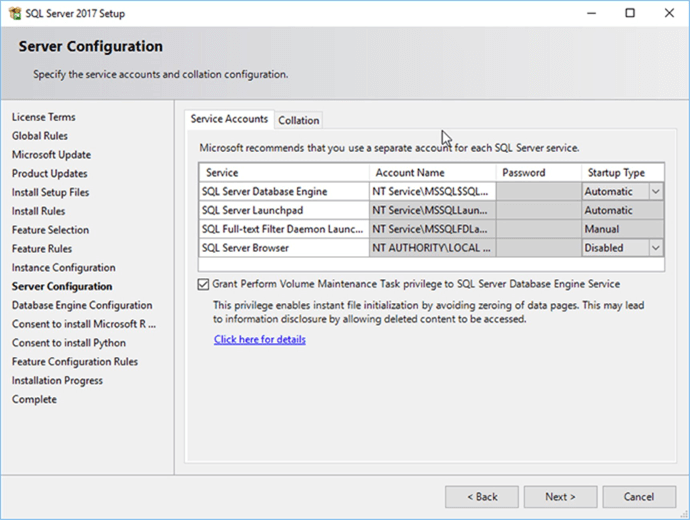The height and width of the screenshot is (520, 690).
Task: Open the 'Click here for details' link
Action: [259, 339]
